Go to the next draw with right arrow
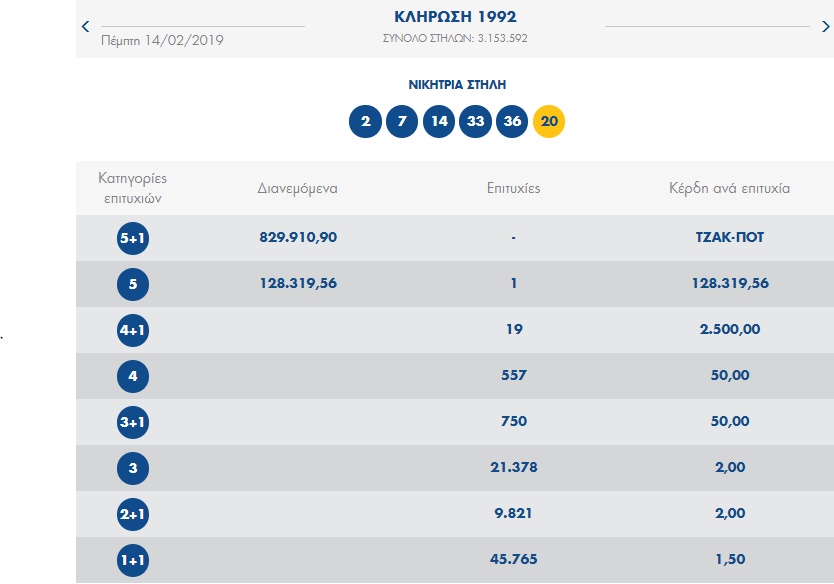The image size is (834, 584). 825,27
